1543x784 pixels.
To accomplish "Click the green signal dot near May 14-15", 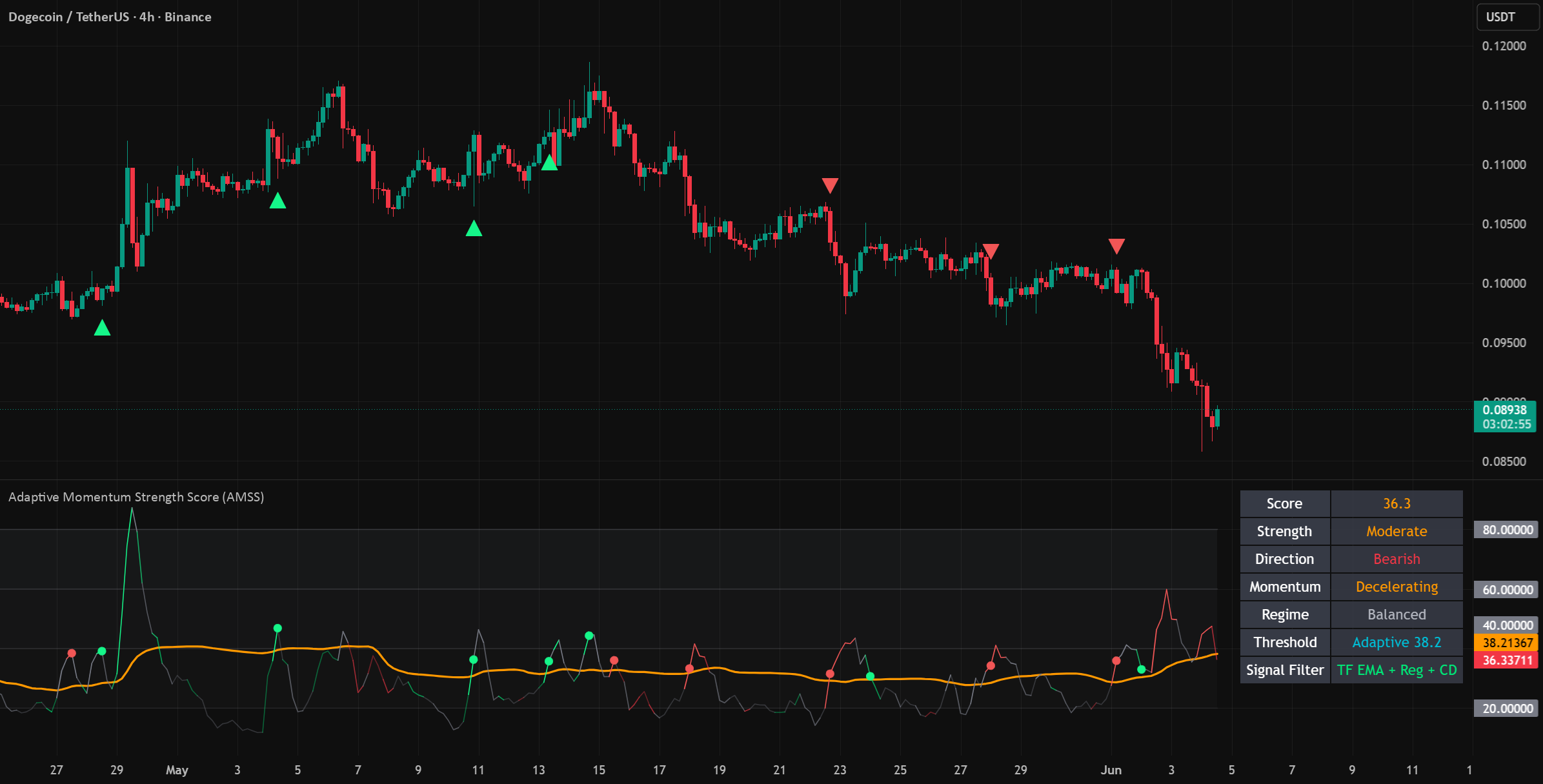I will [x=589, y=636].
